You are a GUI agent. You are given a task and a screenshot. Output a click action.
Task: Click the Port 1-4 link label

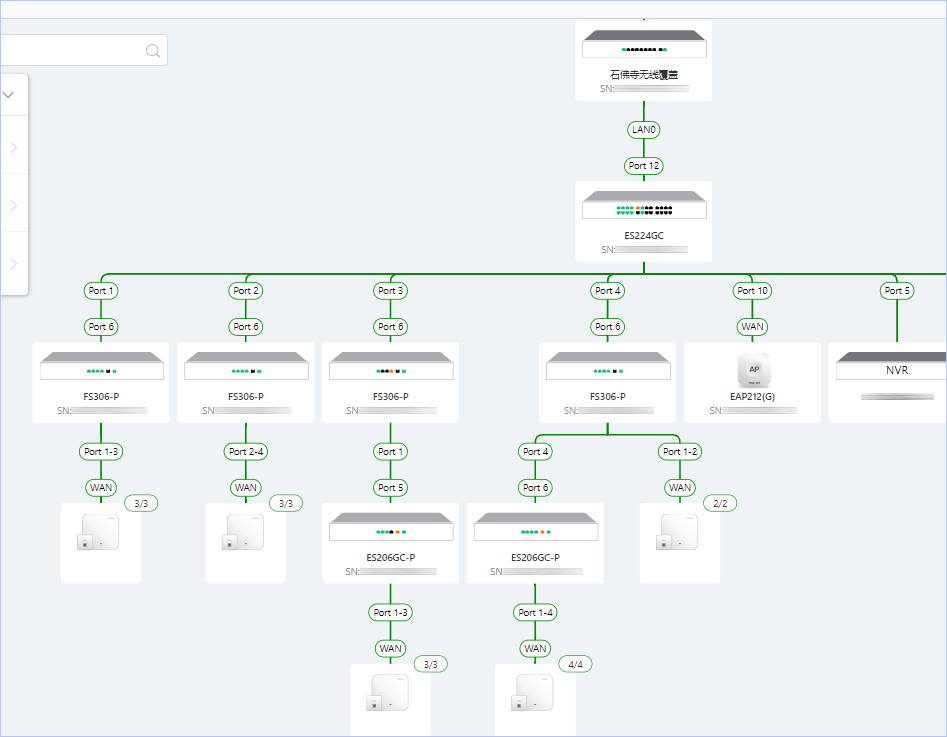(x=536, y=613)
